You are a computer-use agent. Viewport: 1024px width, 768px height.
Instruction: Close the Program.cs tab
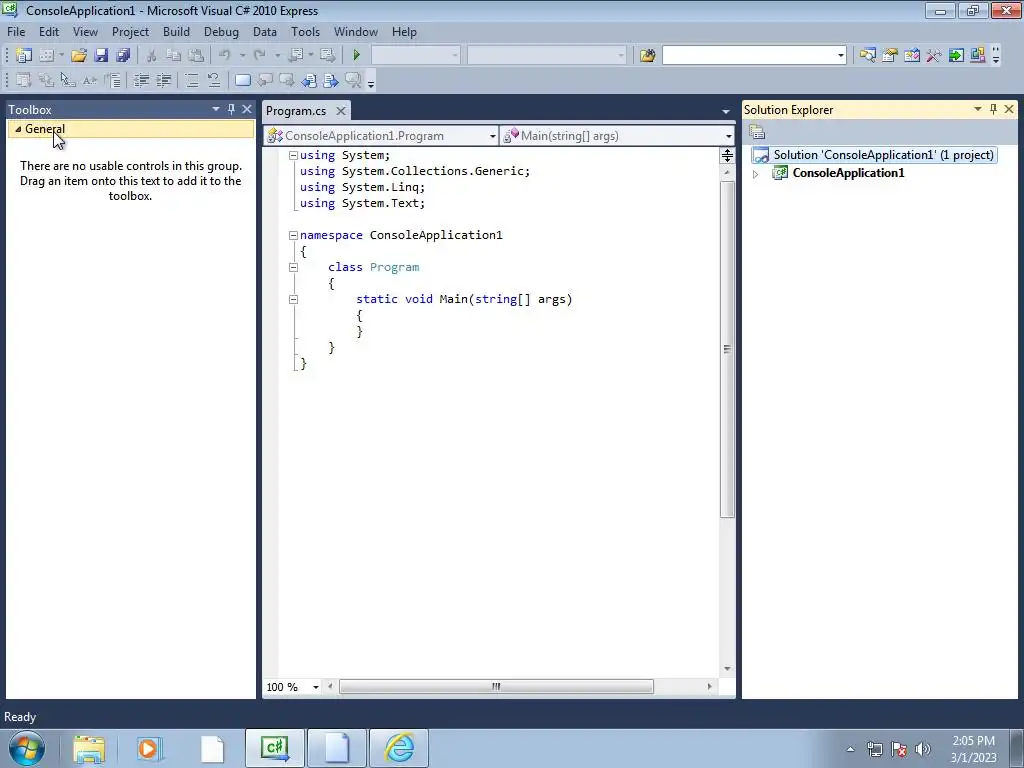click(341, 111)
